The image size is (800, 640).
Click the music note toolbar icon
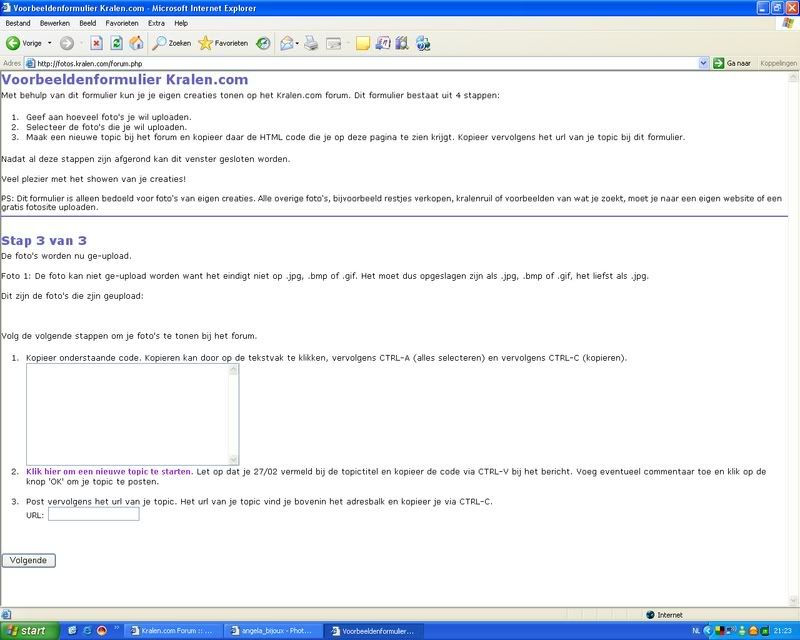coord(383,43)
